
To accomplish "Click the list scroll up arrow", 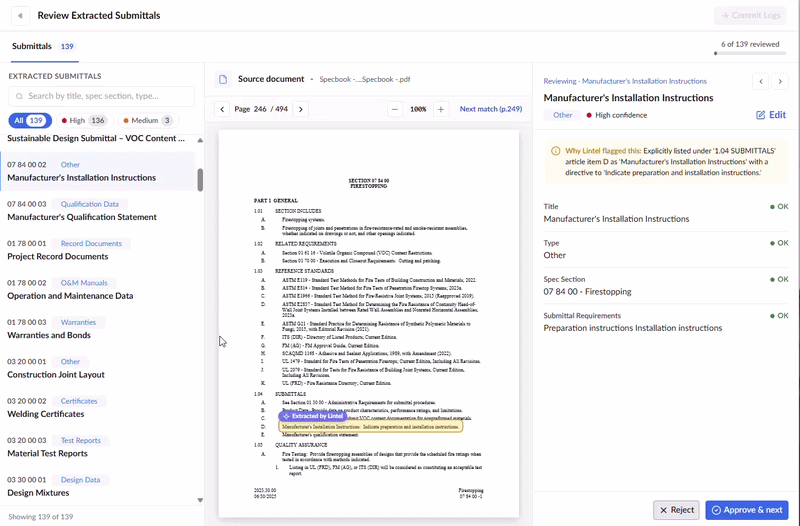I will point(200,140).
